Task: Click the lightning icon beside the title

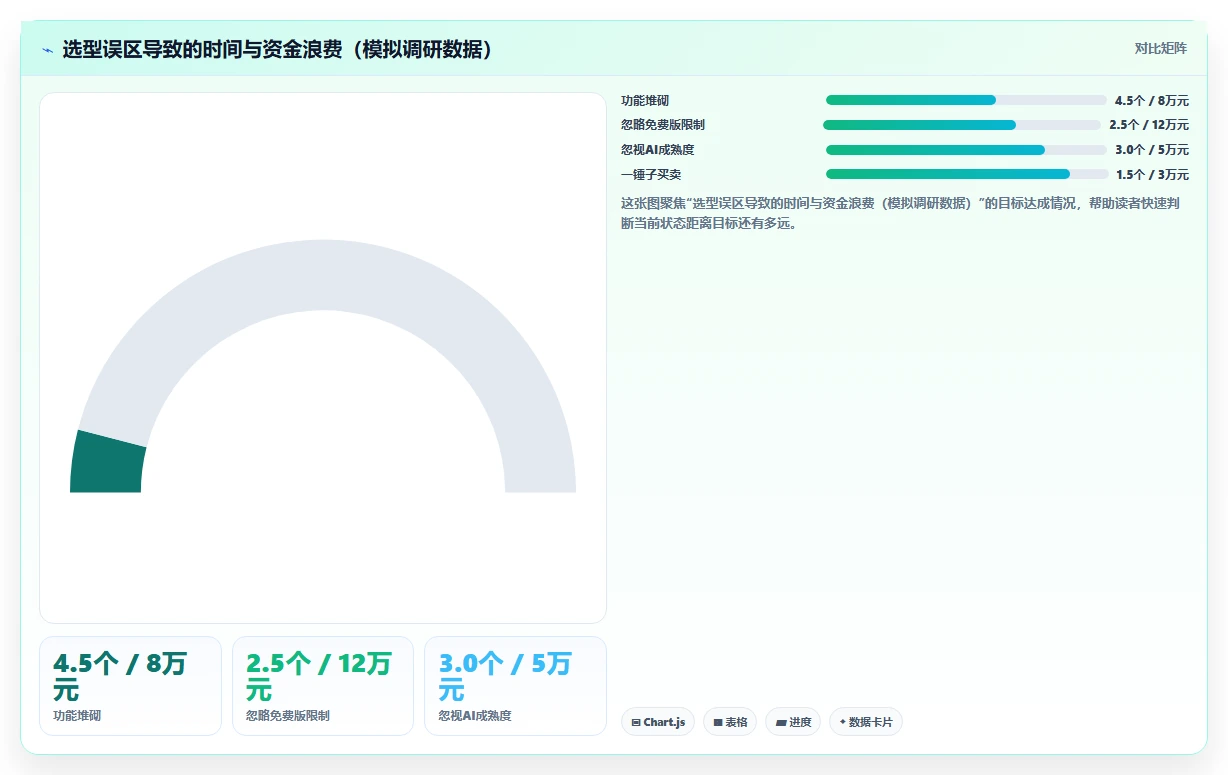Action: tap(47, 50)
